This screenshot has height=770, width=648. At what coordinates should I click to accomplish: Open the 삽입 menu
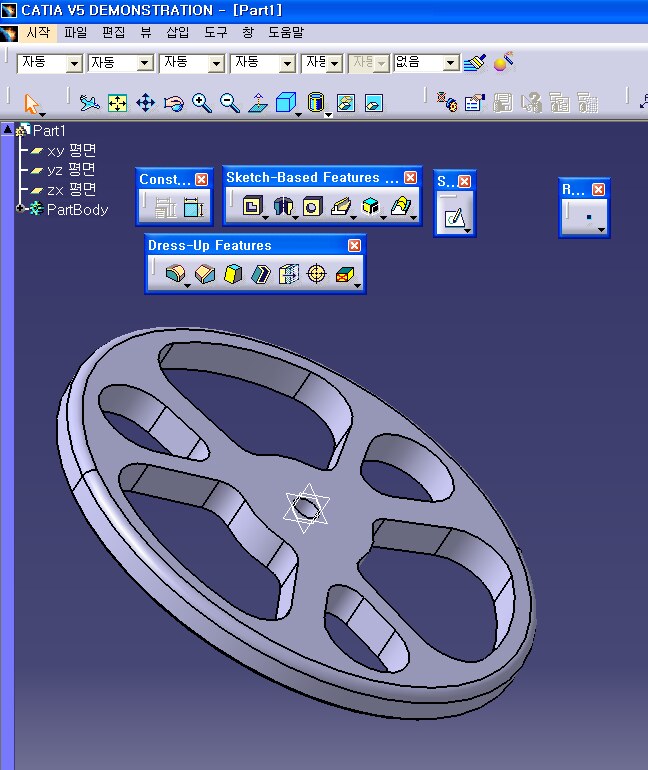pos(177,33)
